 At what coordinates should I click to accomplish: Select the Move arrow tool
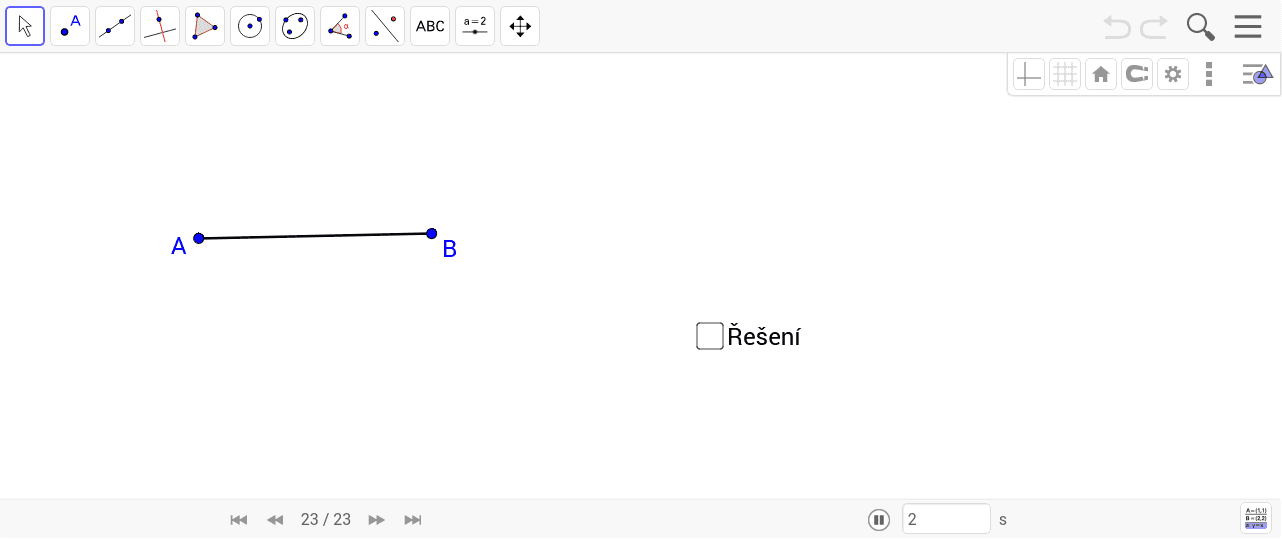pos(25,26)
